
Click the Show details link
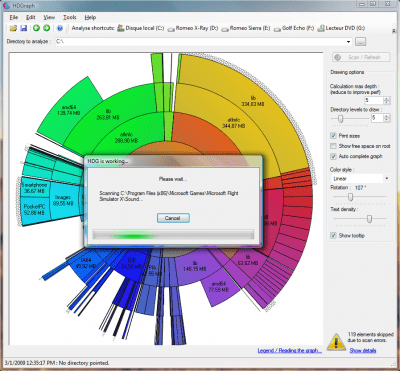pyautogui.click(x=363, y=350)
